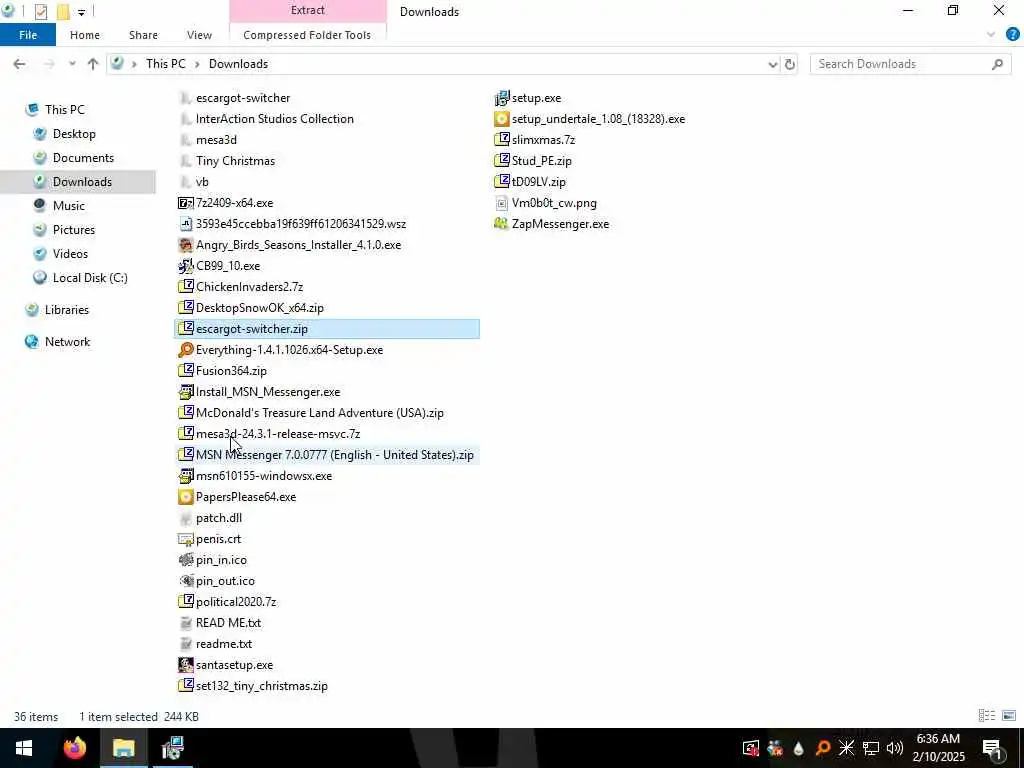Click the Properties quick access toolbar icon
1024x768 pixels.
[x=40, y=12]
